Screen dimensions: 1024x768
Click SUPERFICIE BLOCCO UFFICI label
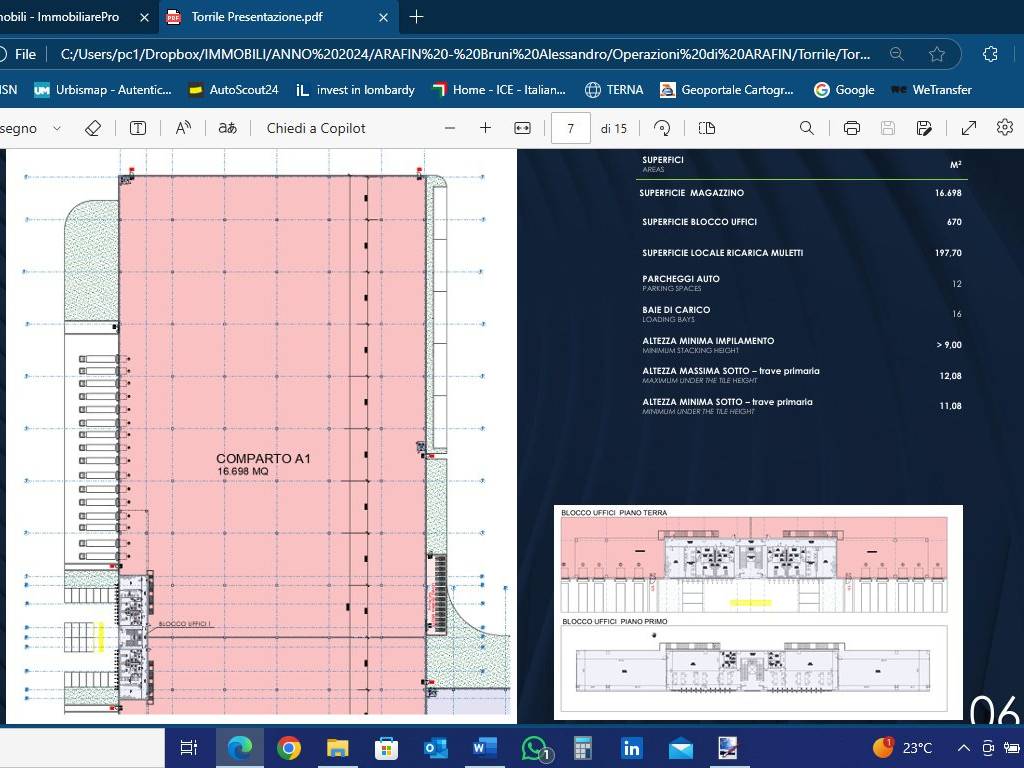click(699, 222)
